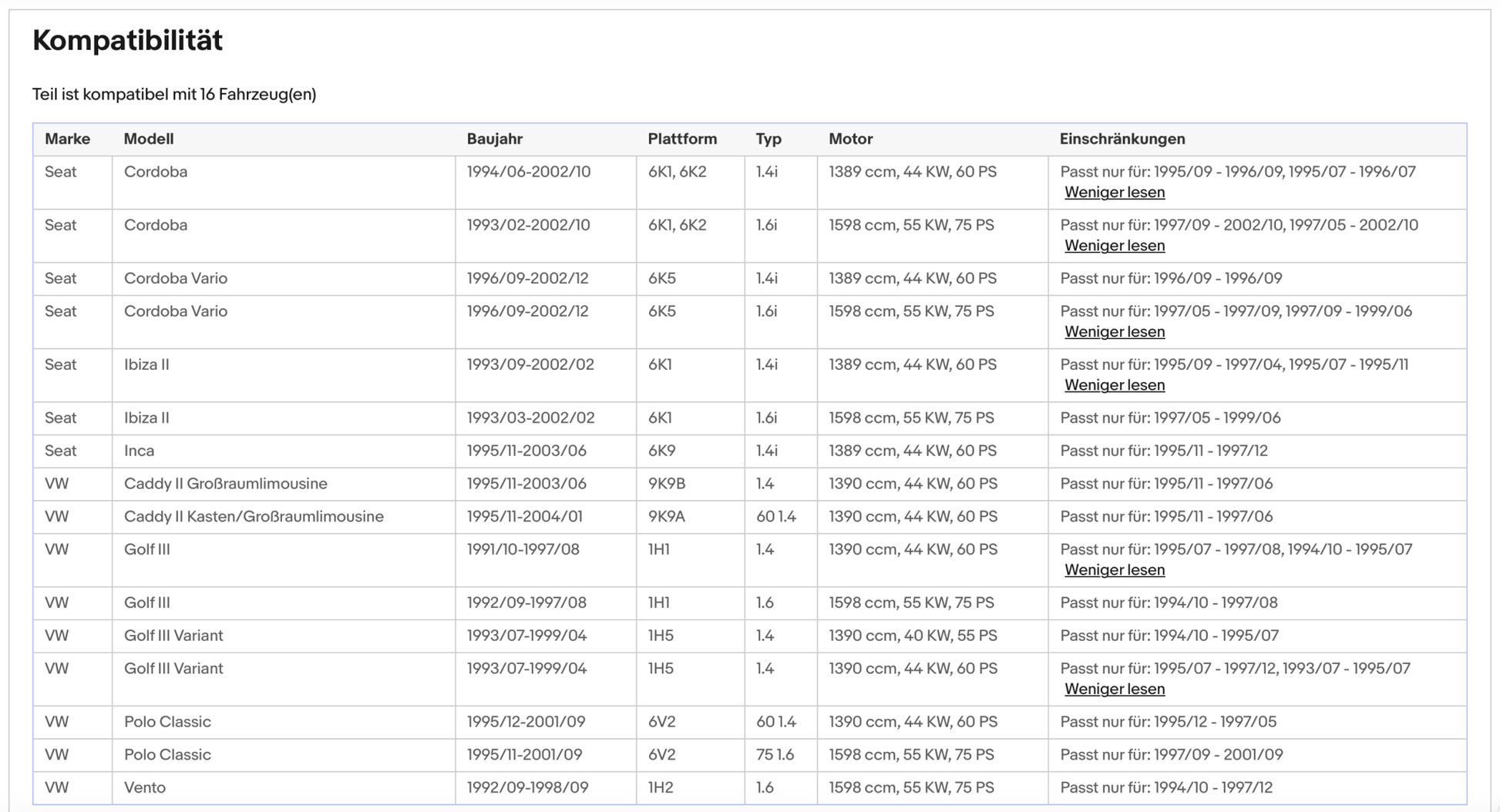Select the Inca model cell
This screenshot has height=812, width=1500.
pos(140,451)
